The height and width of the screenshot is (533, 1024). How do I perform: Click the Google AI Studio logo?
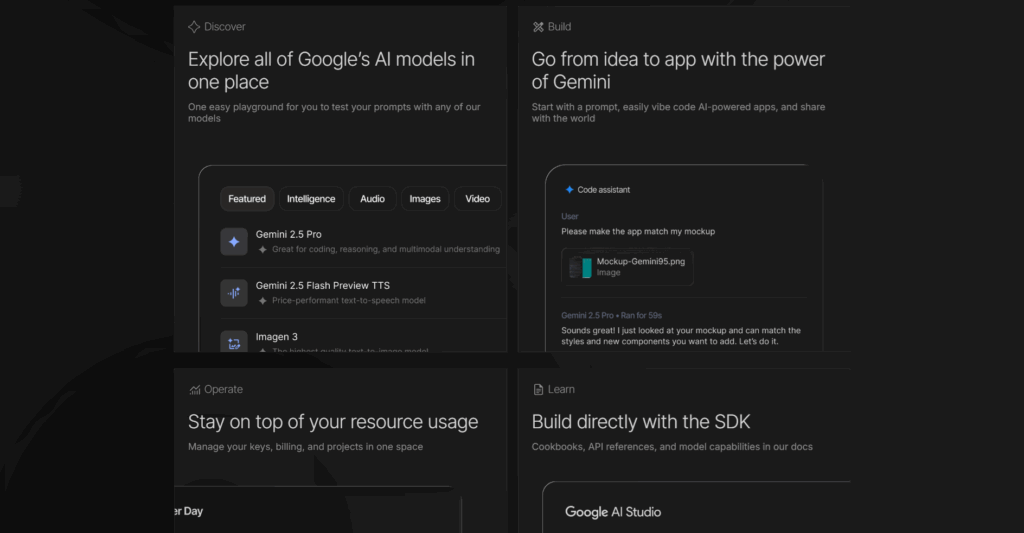point(613,512)
